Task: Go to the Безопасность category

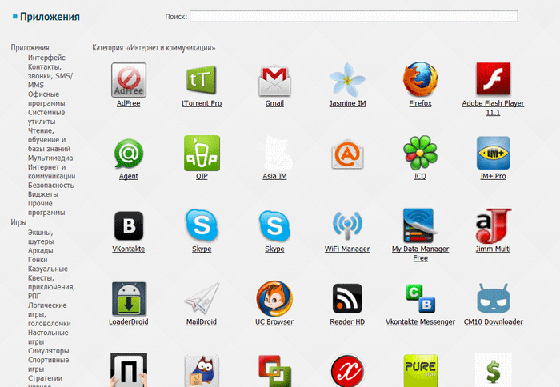Action: click(x=51, y=185)
